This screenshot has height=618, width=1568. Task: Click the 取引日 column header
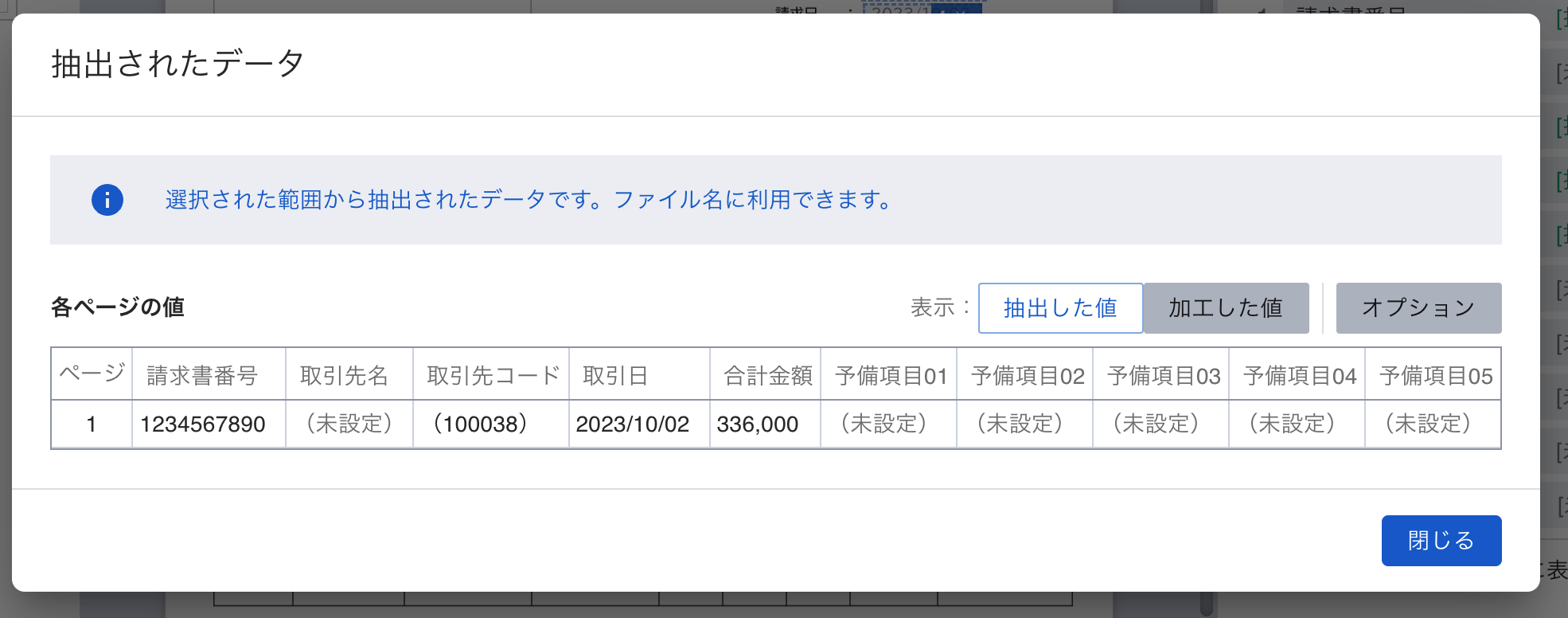click(x=615, y=375)
